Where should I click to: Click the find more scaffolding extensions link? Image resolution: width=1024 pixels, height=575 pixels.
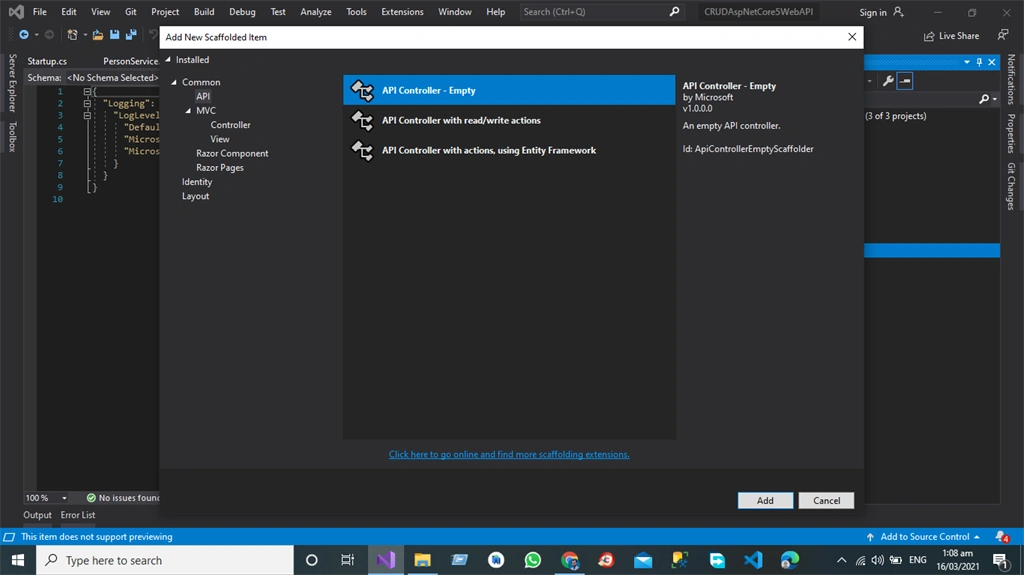pos(509,454)
